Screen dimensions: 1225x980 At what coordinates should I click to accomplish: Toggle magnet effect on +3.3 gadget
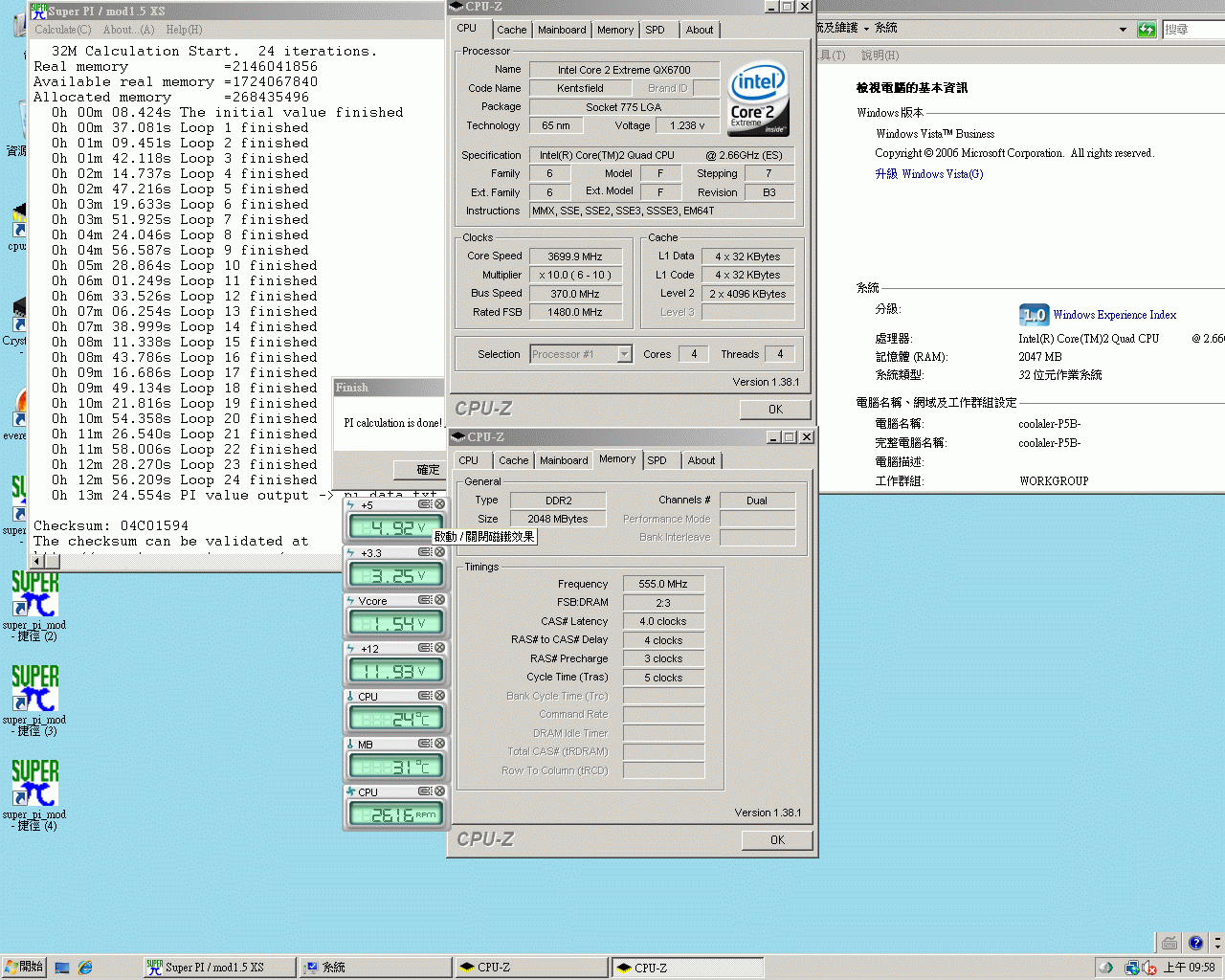425,552
